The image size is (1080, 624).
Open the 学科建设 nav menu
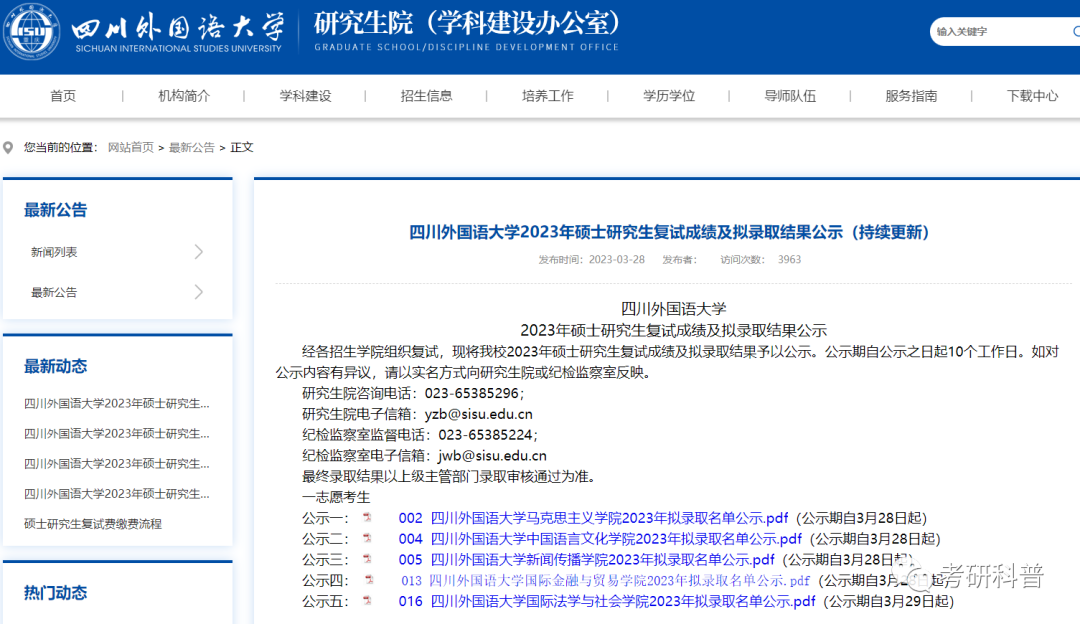pyautogui.click(x=305, y=96)
